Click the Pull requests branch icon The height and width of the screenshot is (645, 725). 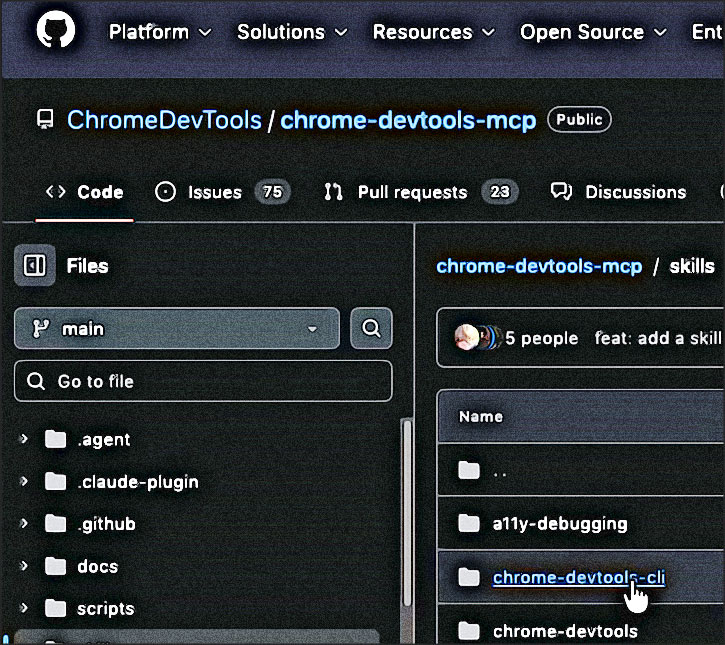tap(333, 191)
